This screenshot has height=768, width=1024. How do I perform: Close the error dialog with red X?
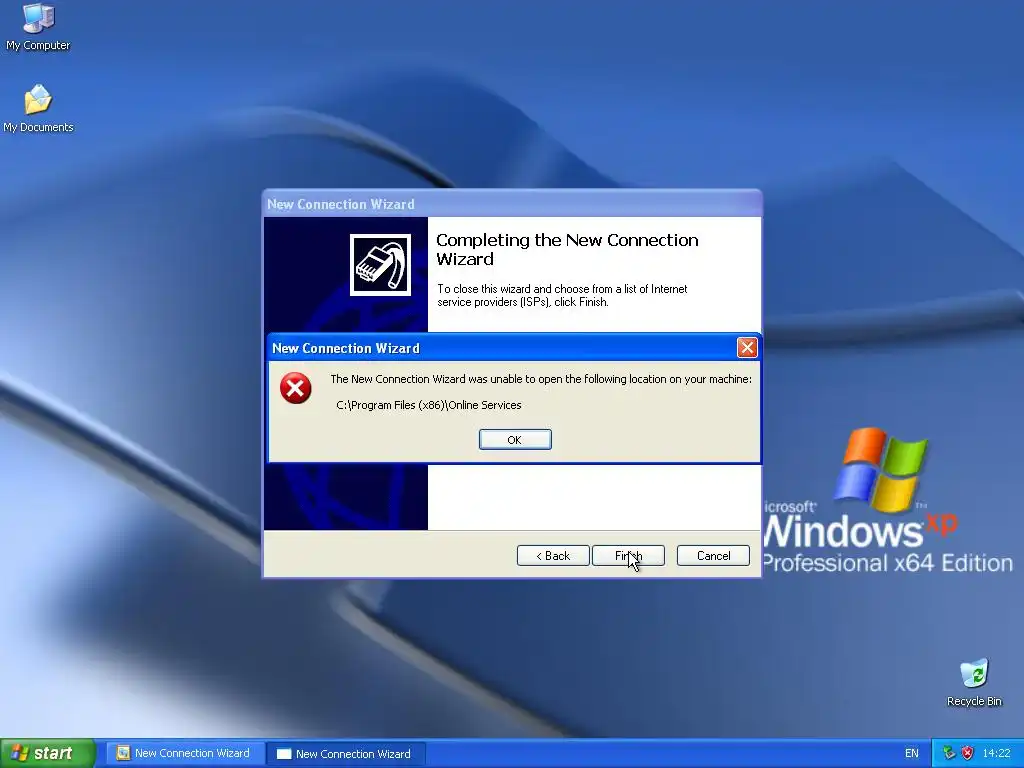coord(747,347)
